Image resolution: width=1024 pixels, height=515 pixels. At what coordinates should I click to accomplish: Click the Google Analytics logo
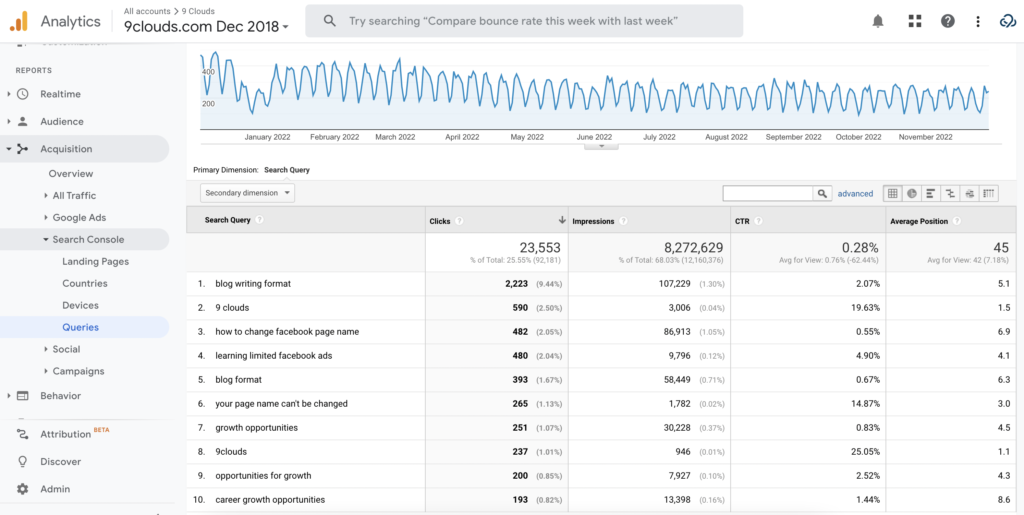(18, 22)
